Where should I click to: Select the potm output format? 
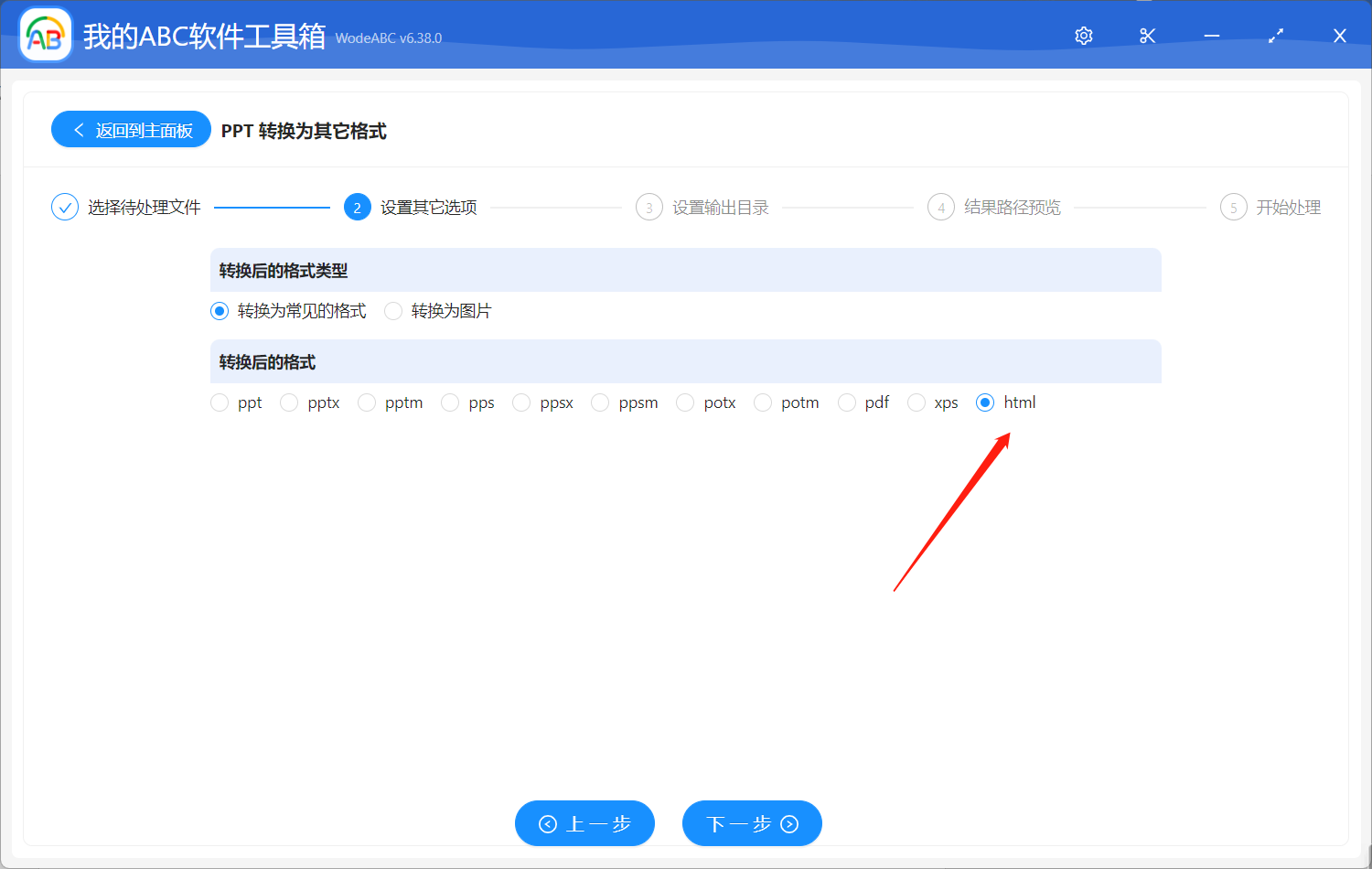tap(763, 402)
